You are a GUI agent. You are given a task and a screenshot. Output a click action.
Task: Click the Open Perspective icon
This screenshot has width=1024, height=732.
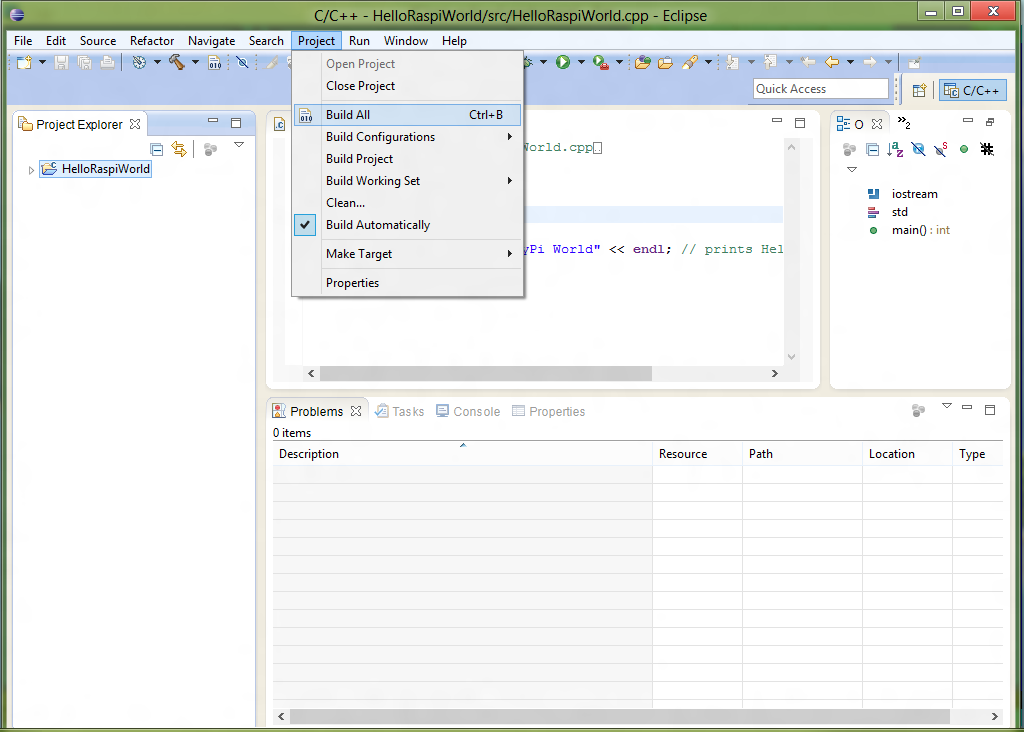tap(919, 91)
